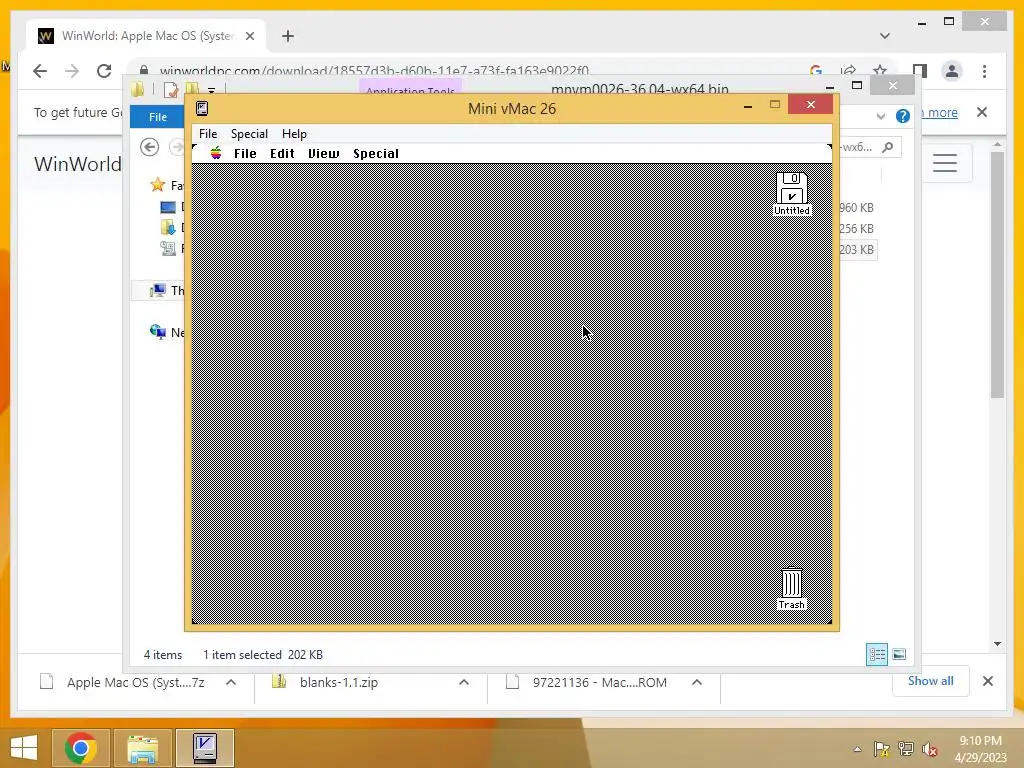Open the Apple menu in the emulated Mac

coord(216,153)
